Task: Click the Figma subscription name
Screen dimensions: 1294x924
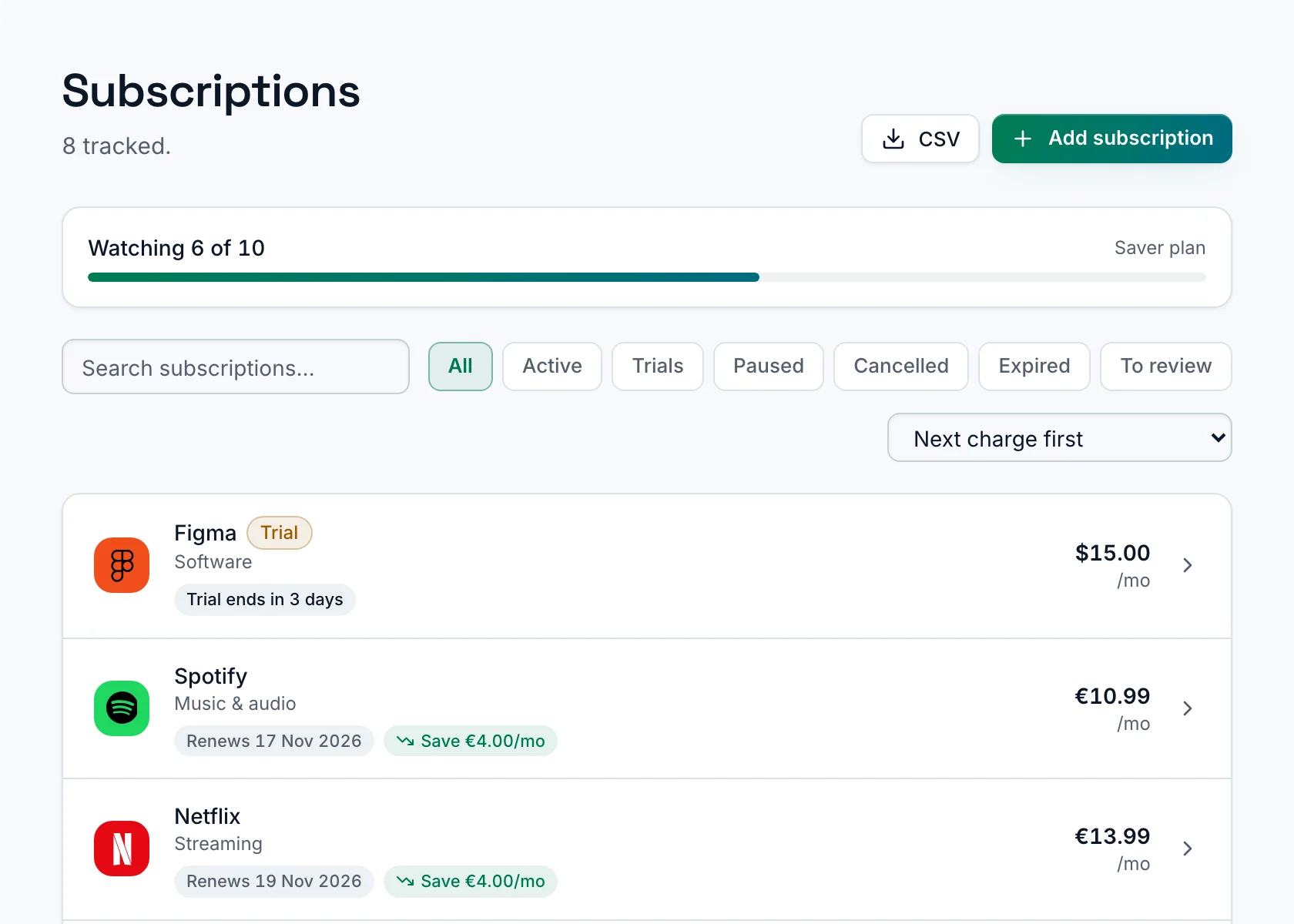Action: click(x=205, y=533)
